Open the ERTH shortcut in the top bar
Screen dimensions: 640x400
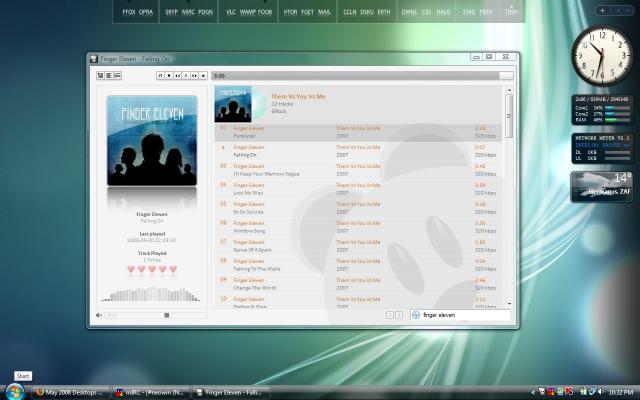coord(384,12)
